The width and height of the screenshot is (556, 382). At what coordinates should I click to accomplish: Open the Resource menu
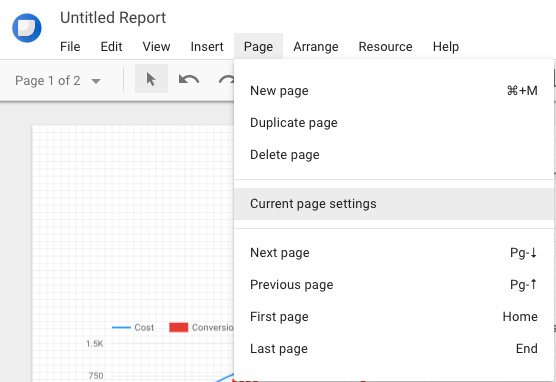tap(385, 47)
